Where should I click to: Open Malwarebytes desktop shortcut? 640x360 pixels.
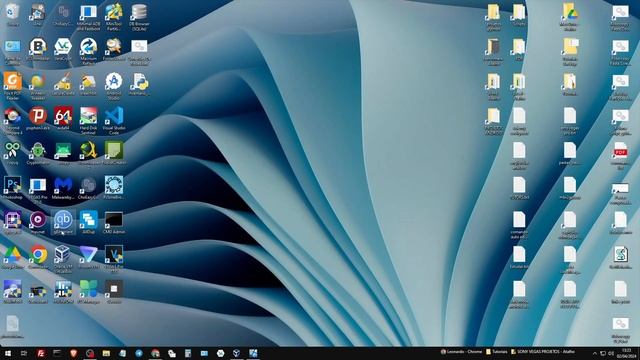(x=63, y=188)
